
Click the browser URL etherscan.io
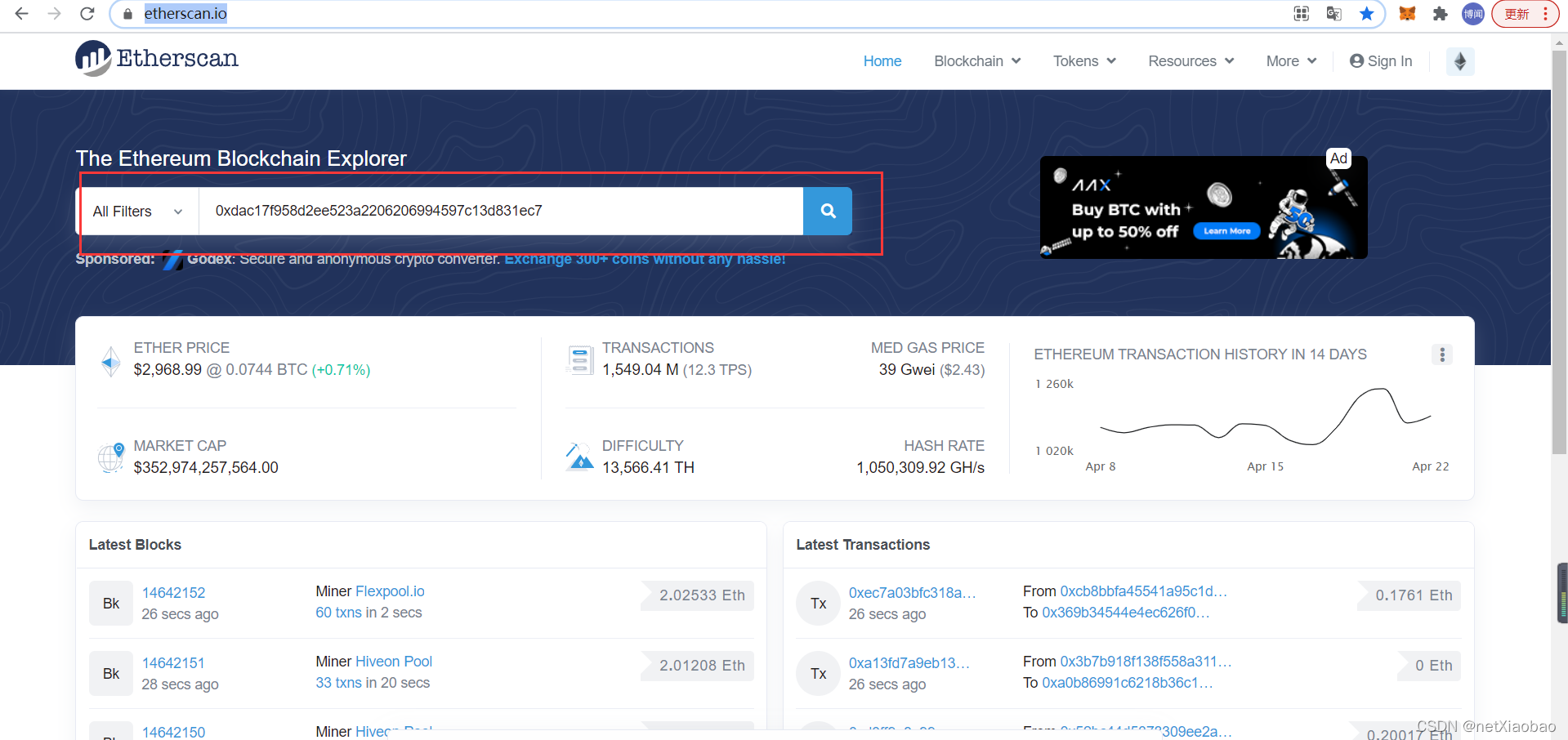click(x=185, y=14)
